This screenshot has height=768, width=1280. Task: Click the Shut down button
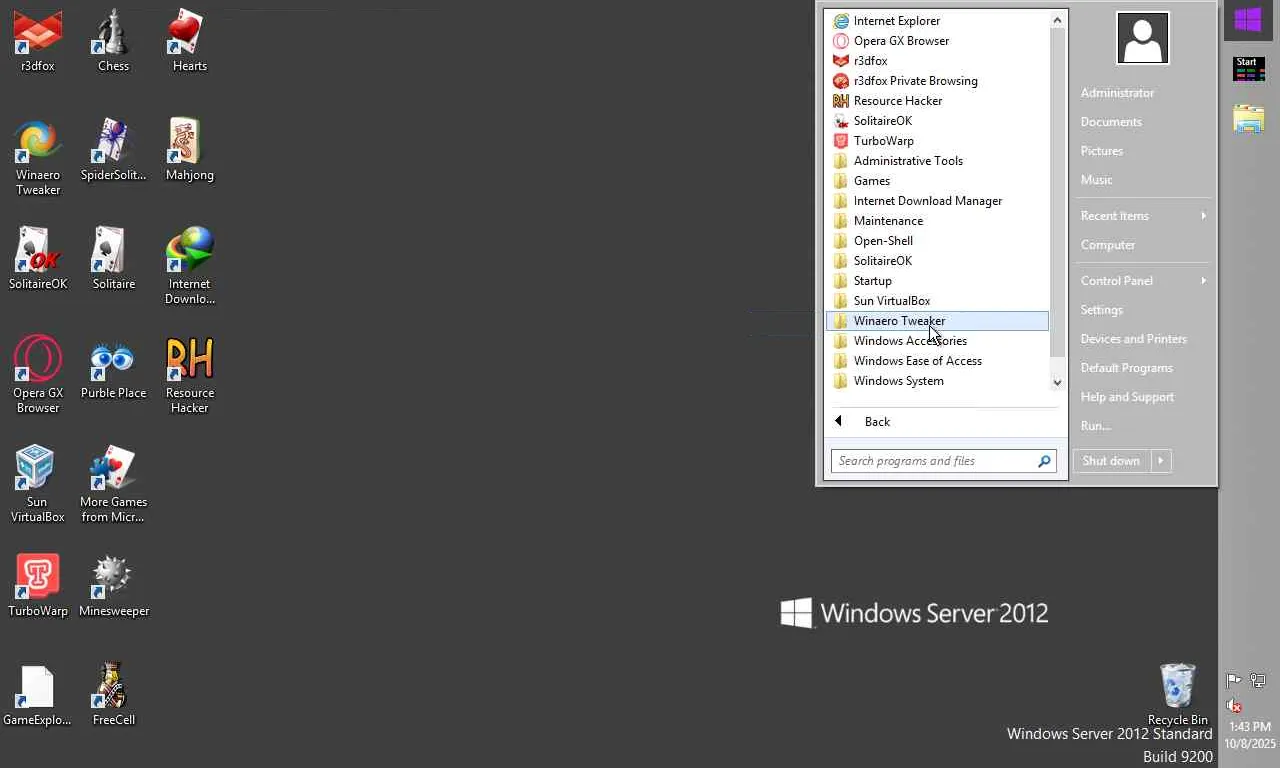click(x=1111, y=461)
